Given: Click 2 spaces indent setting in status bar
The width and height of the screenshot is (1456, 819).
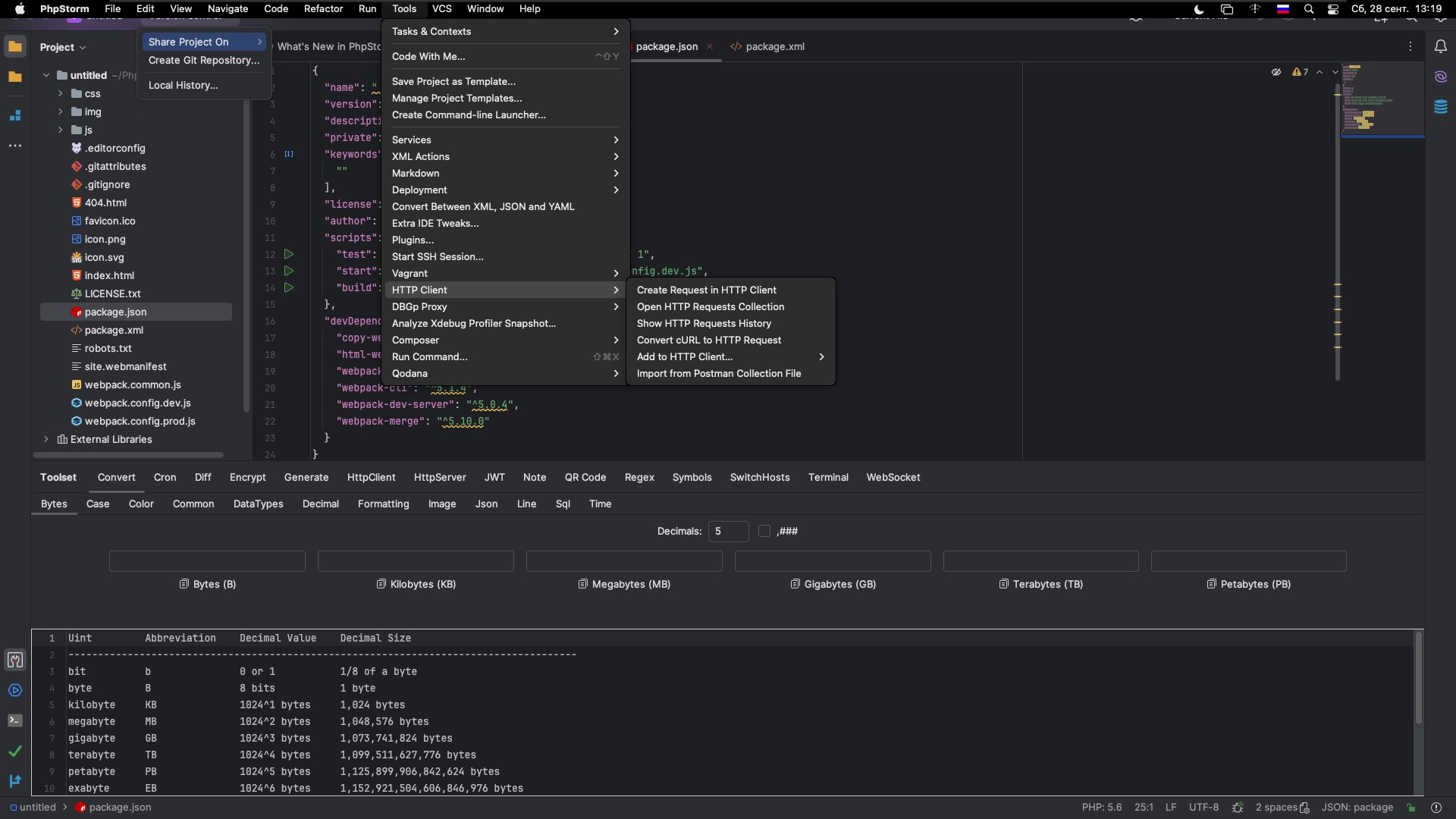Looking at the screenshot, I should tap(1276, 807).
